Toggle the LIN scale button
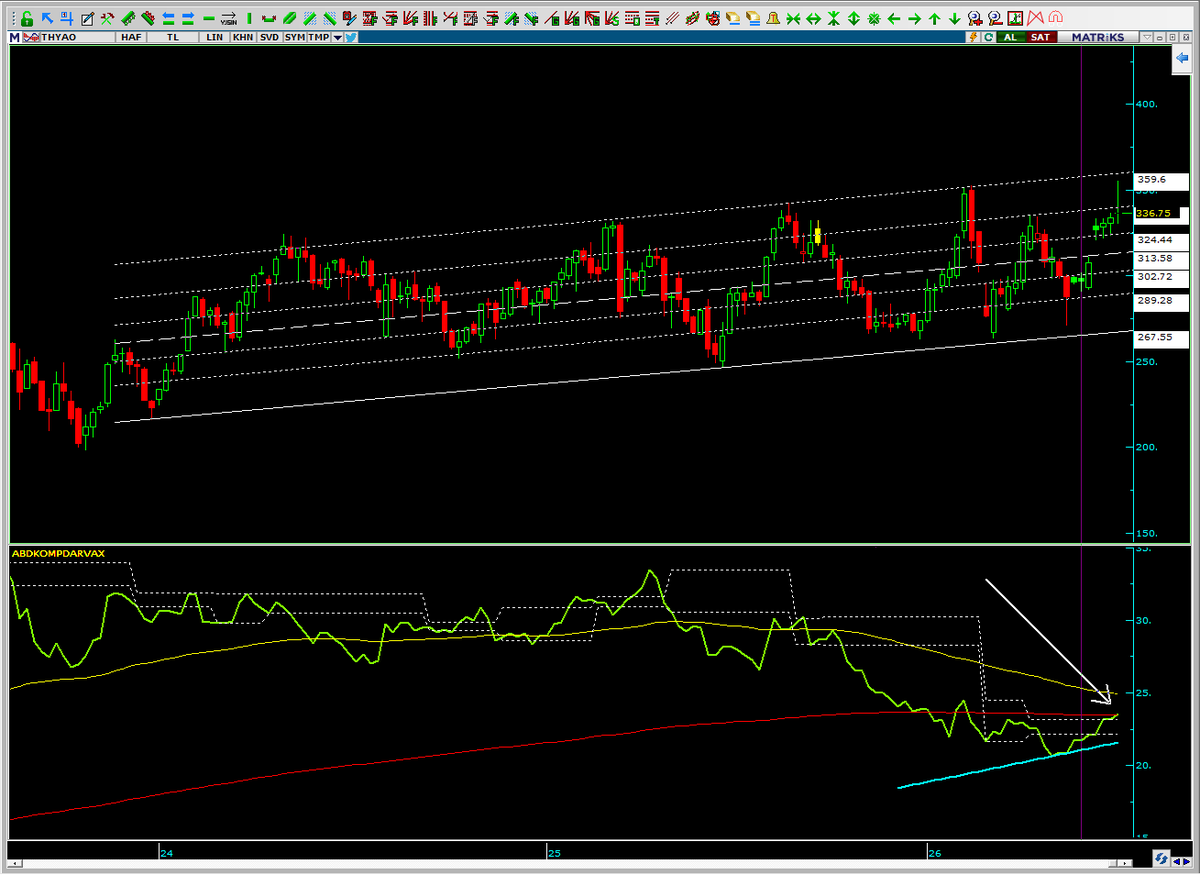The image size is (1200, 875). (215, 37)
